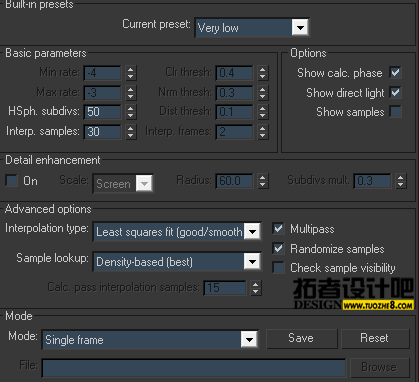419x382 pixels.
Task: Decrease Interp. samples with down arrow
Action: tap(131, 135)
